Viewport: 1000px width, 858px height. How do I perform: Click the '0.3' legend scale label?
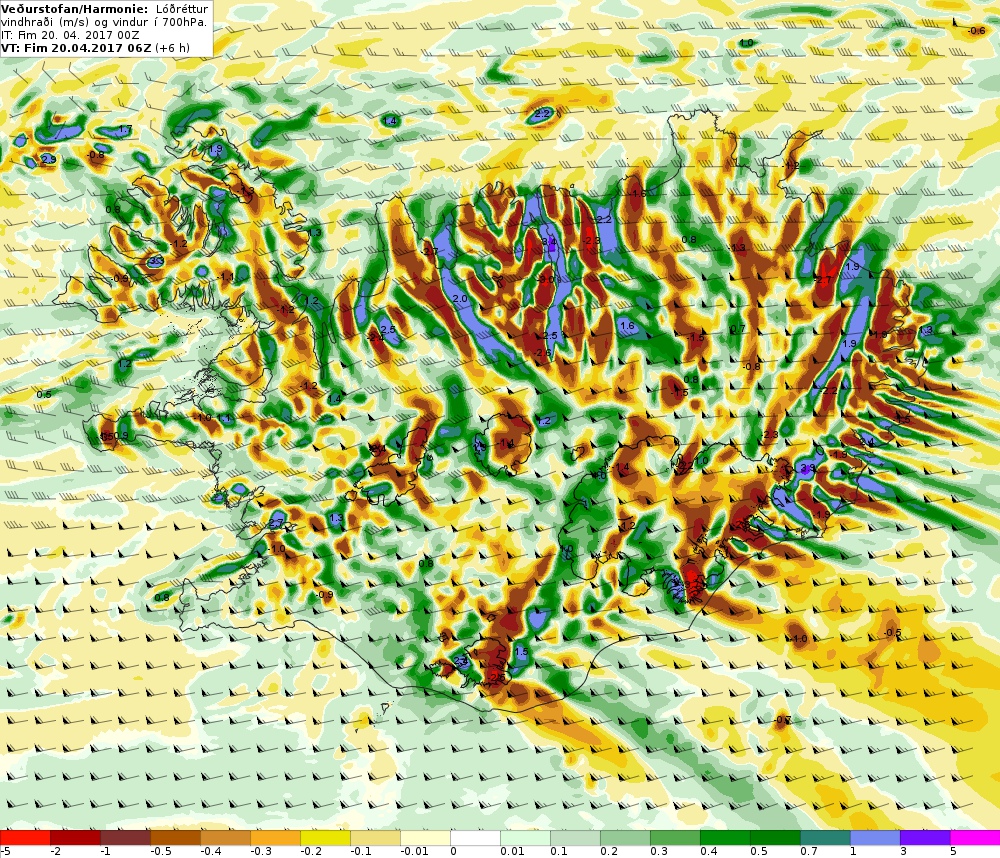(x=659, y=852)
